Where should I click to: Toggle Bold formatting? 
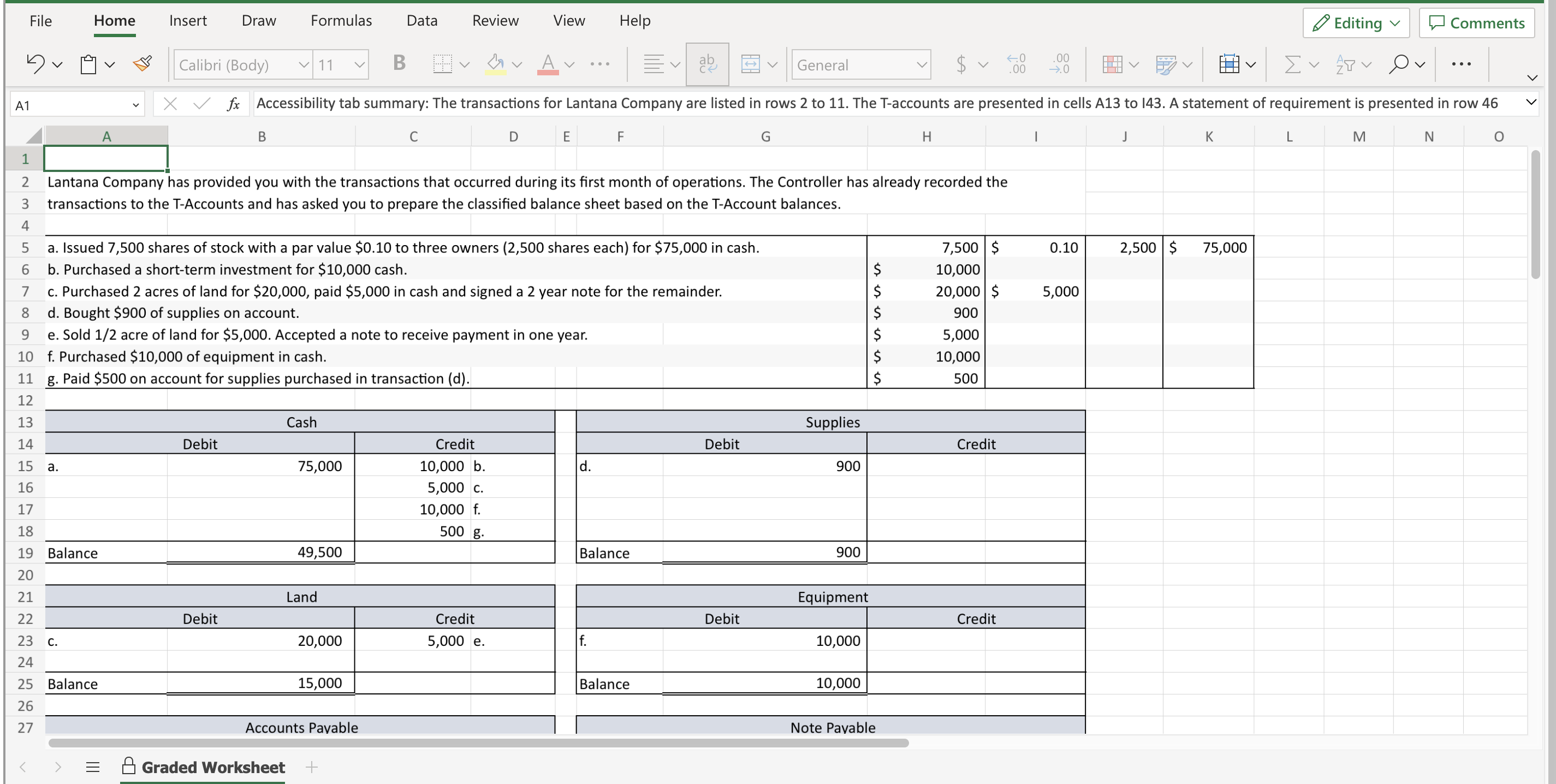tap(399, 63)
